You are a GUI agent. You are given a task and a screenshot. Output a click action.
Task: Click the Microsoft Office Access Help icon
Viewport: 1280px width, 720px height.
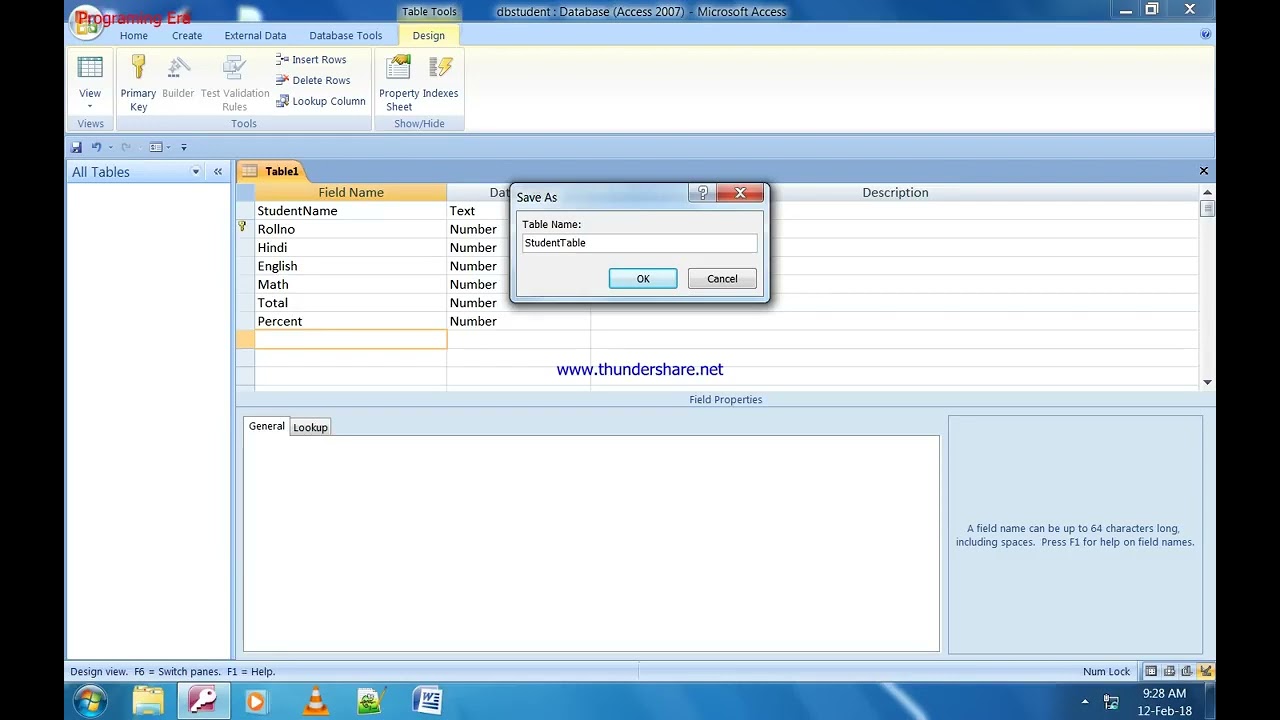pos(1205,34)
